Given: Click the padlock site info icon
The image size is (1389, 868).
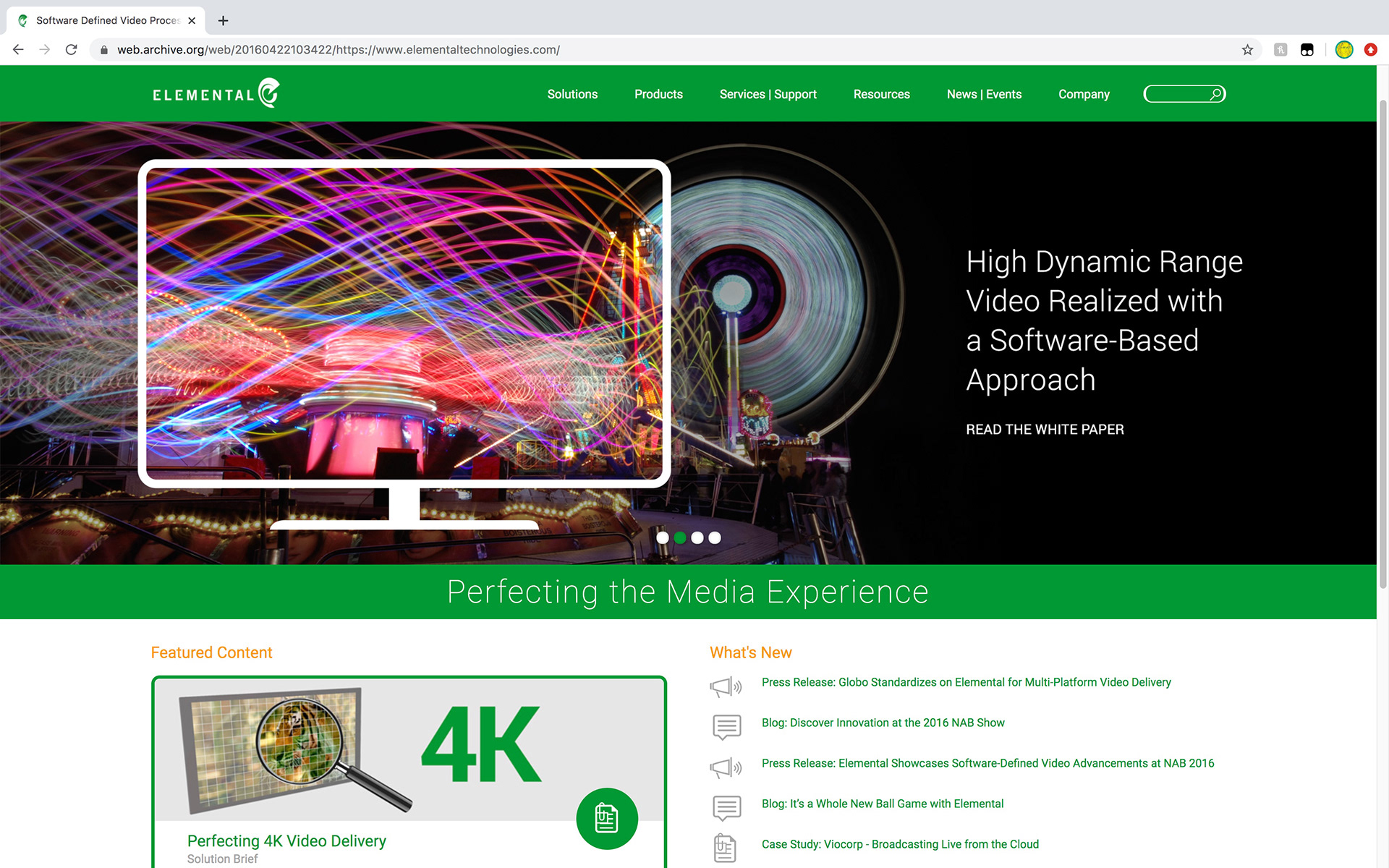Looking at the screenshot, I should click(104, 50).
